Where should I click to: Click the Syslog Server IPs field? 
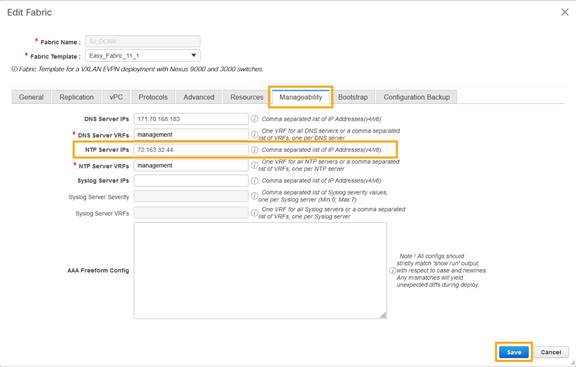click(x=191, y=180)
